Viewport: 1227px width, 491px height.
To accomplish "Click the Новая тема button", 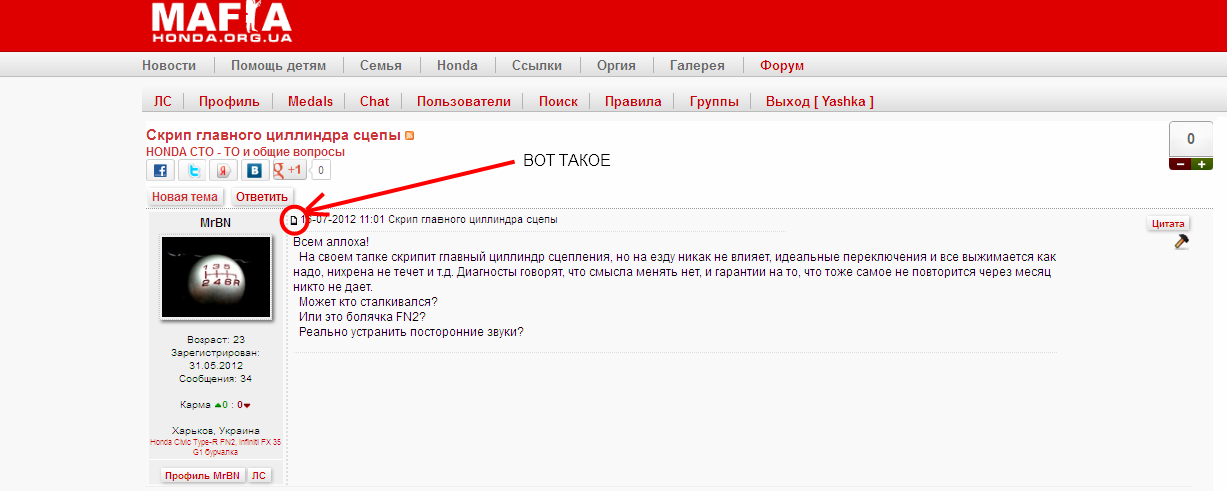I will 184,197.
